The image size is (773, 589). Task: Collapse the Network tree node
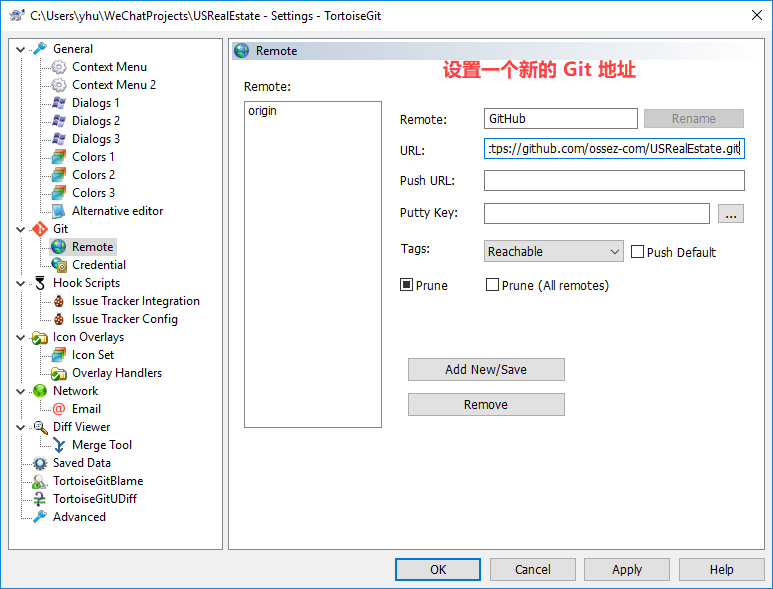click(21, 391)
